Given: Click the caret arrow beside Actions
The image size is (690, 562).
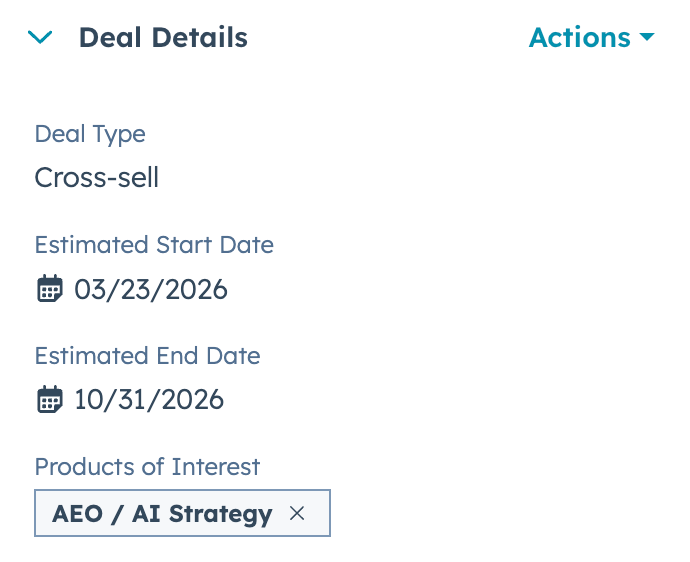Looking at the screenshot, I should [646, 38].
